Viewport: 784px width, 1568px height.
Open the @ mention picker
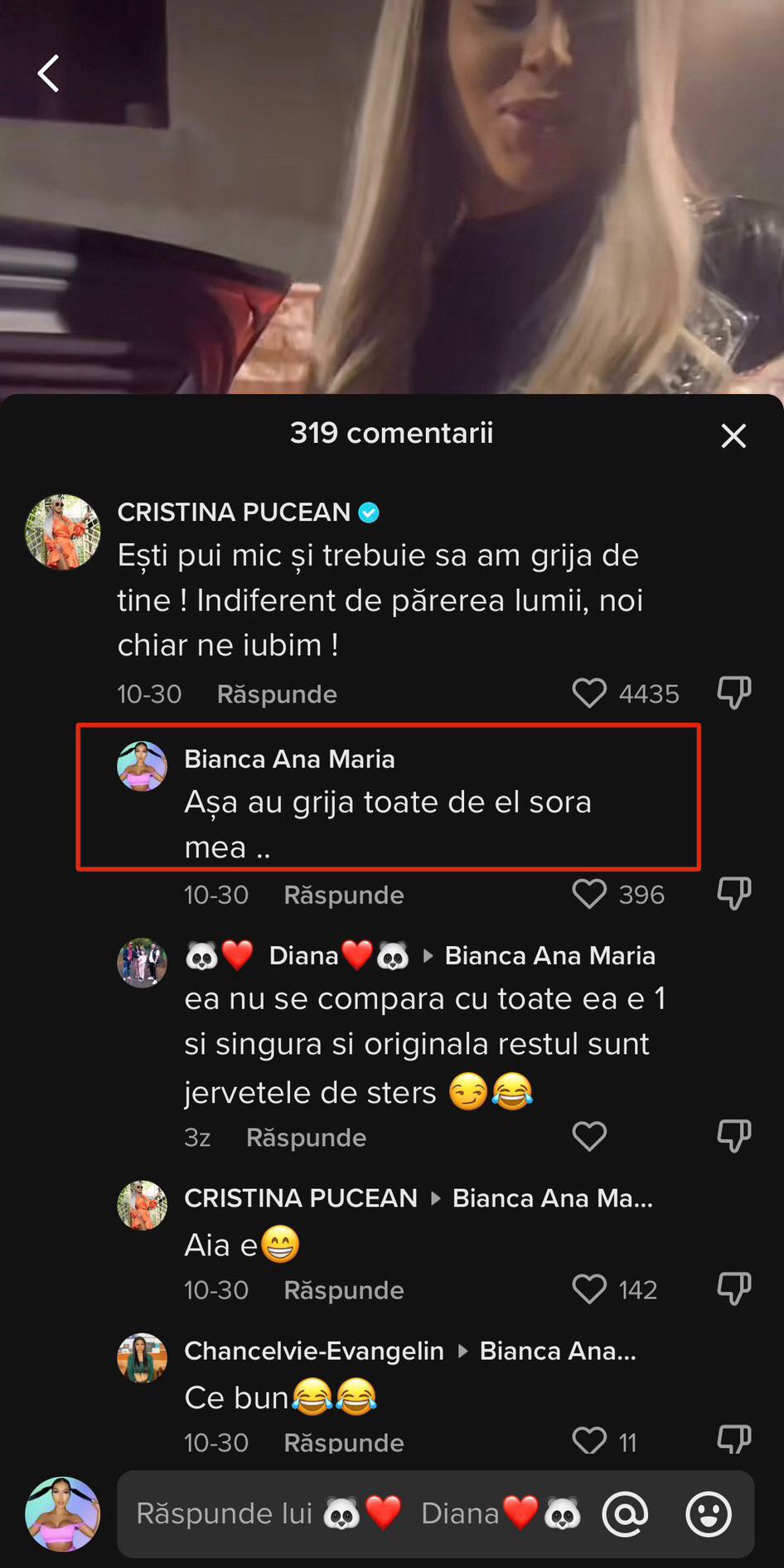coord(626,1514)
